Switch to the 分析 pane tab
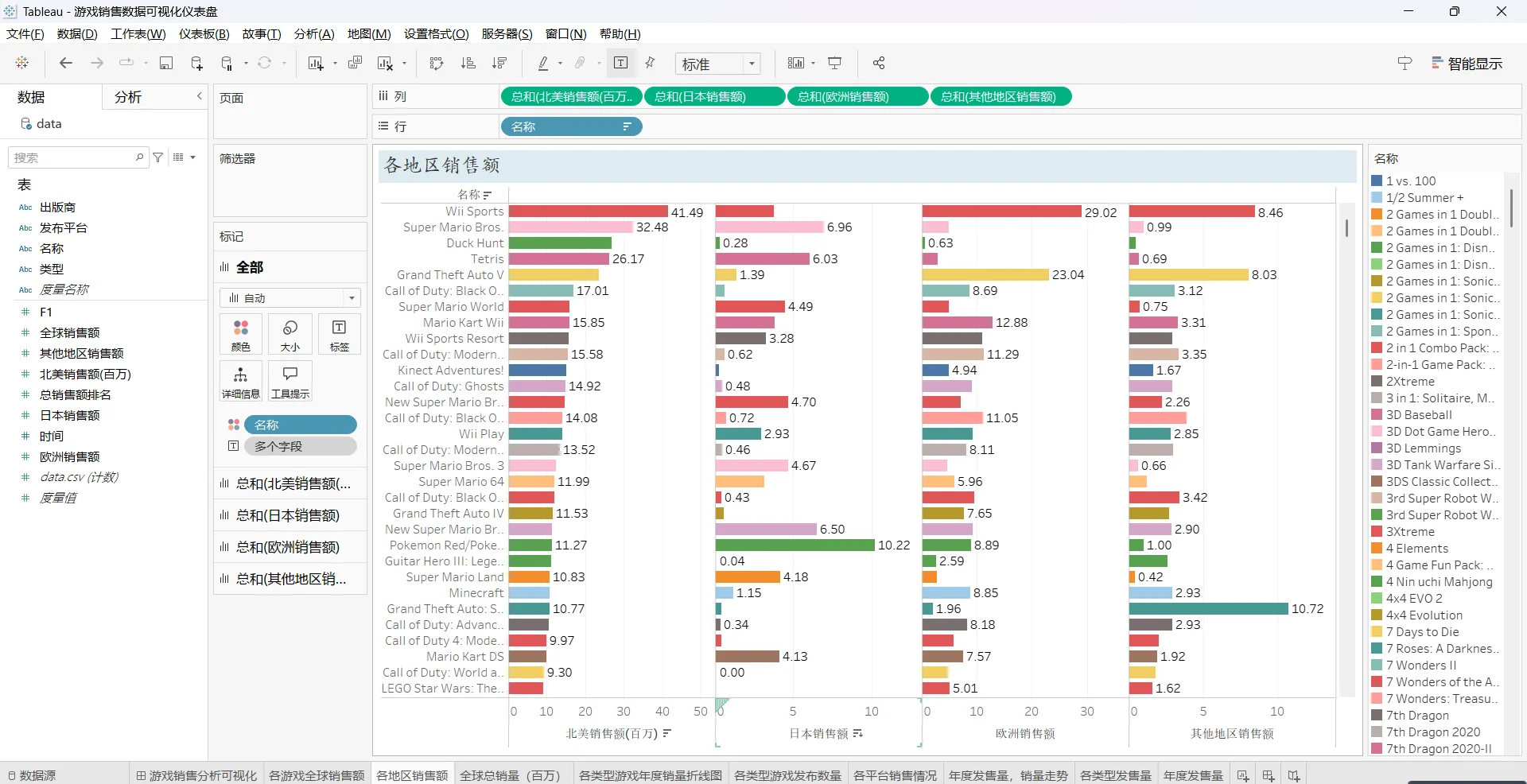Viewport: 1527px width, 784px height. (x=128, y=97)
